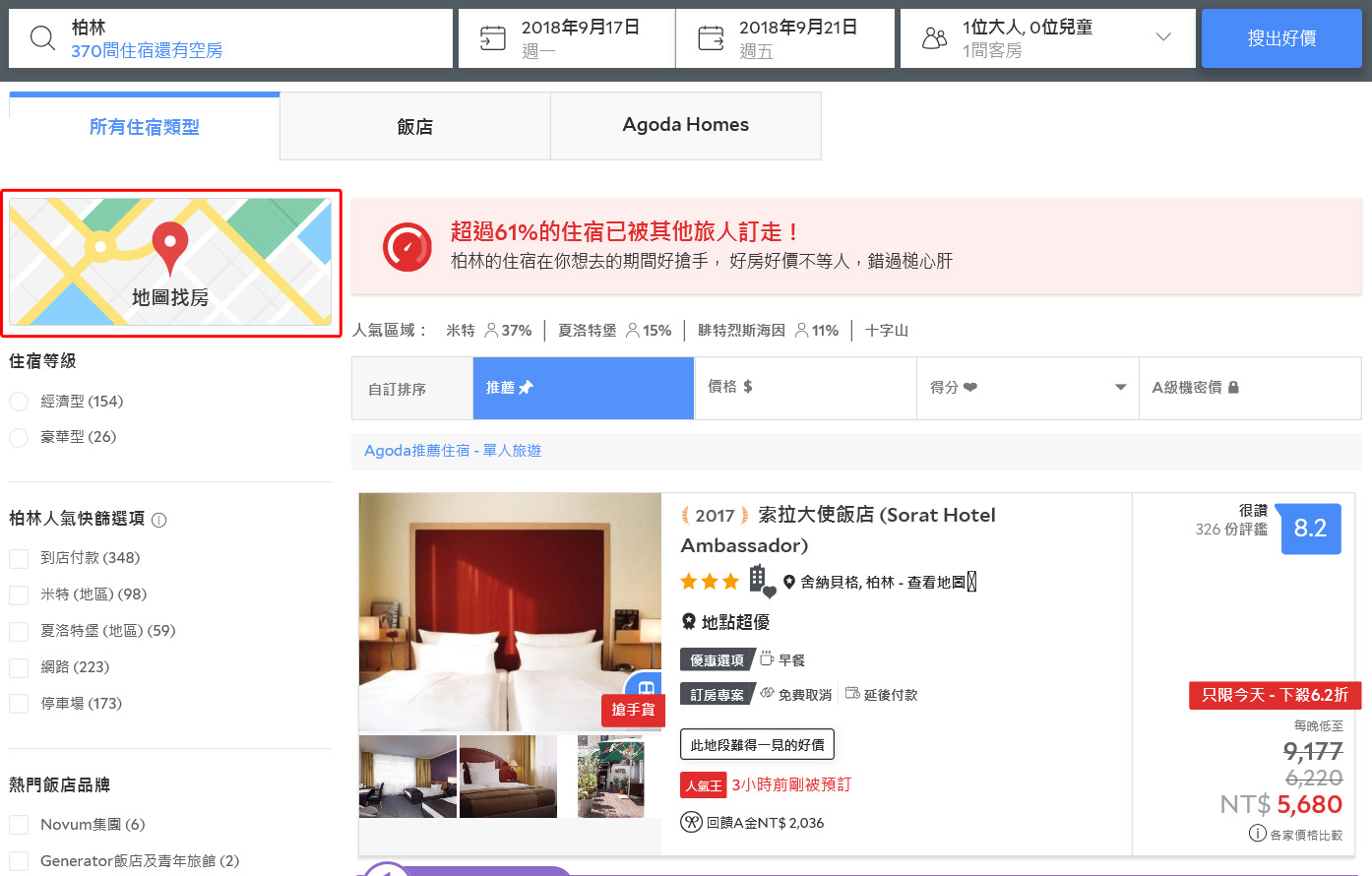
Task: Enable the 停車場 (173) checkbox
Action: click(x=19, y=704)
